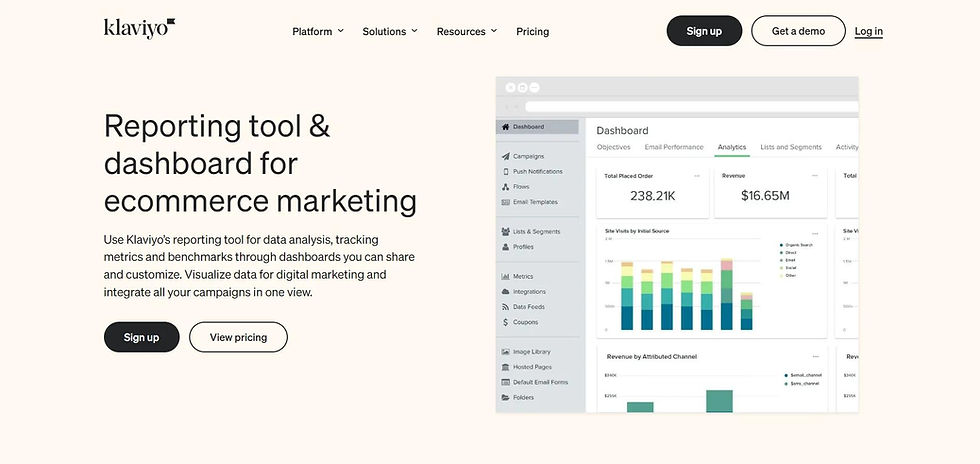Image resolution: width=980 pixels, height=464 pixels.
Task: Expand the Platform dropdown menu
Action: click(x=318, y=31)
